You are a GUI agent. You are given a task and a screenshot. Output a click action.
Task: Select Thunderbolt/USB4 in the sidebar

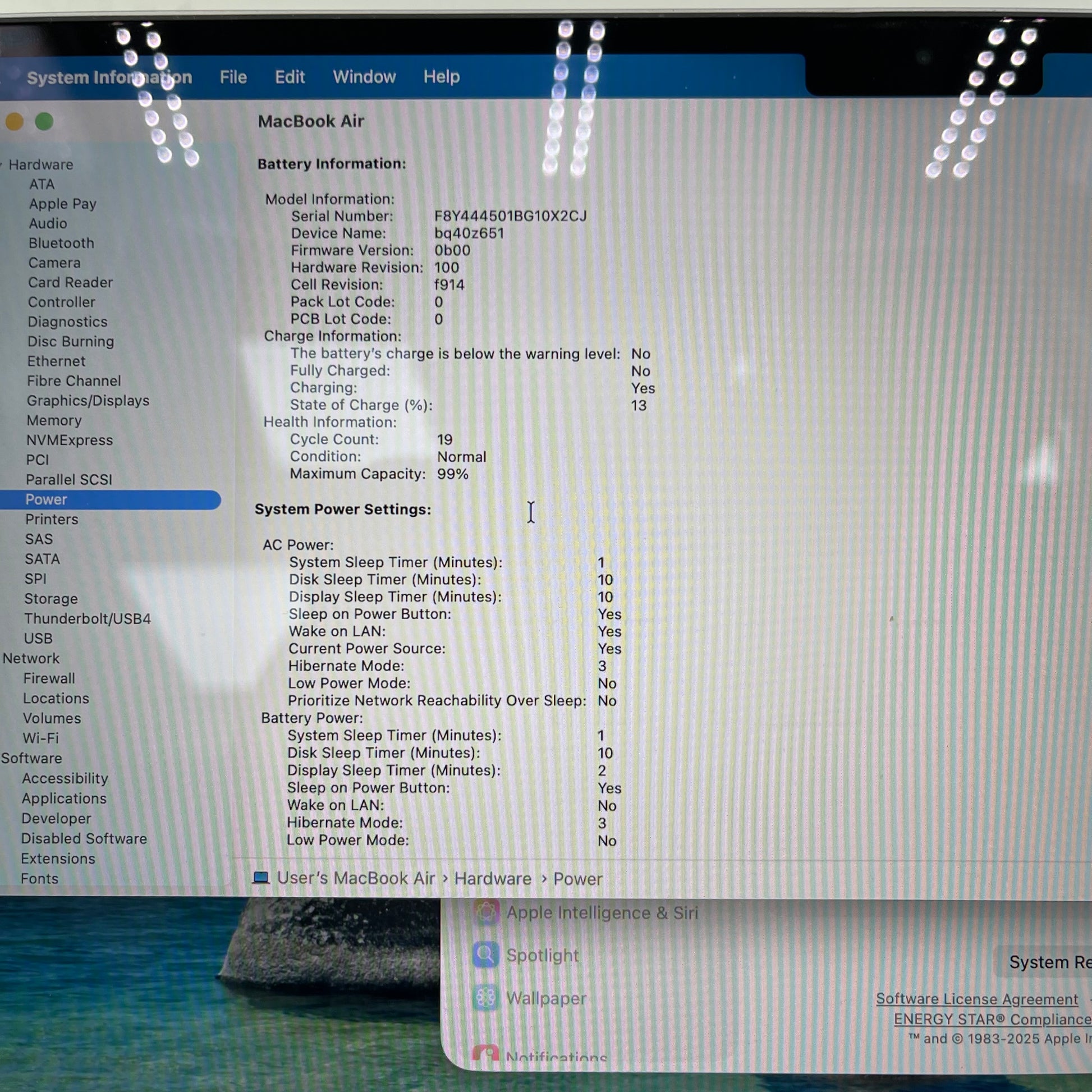pos(87,618)
